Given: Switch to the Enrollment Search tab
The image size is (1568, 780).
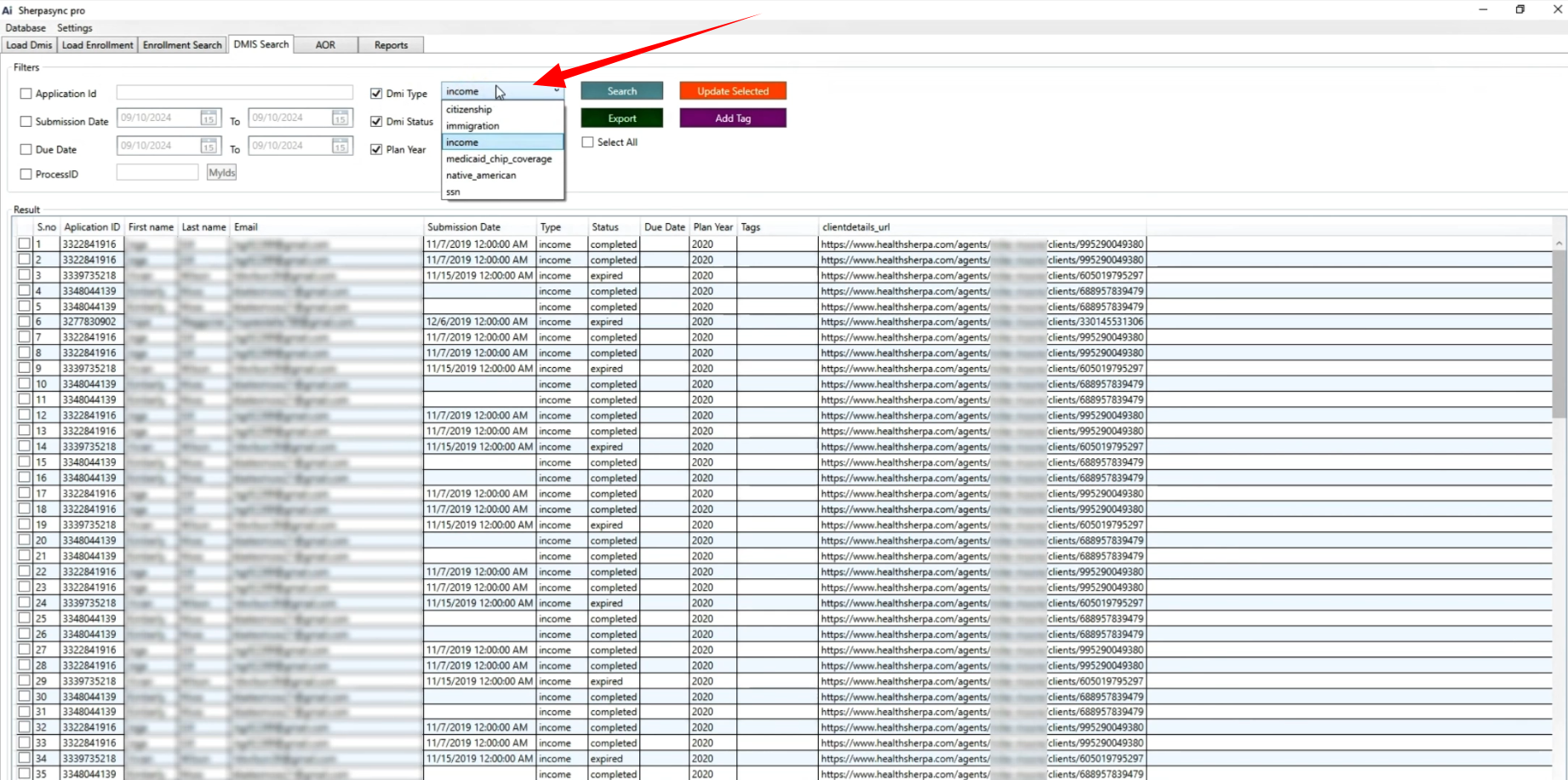Looking at the screenshot, I should 182,45.
